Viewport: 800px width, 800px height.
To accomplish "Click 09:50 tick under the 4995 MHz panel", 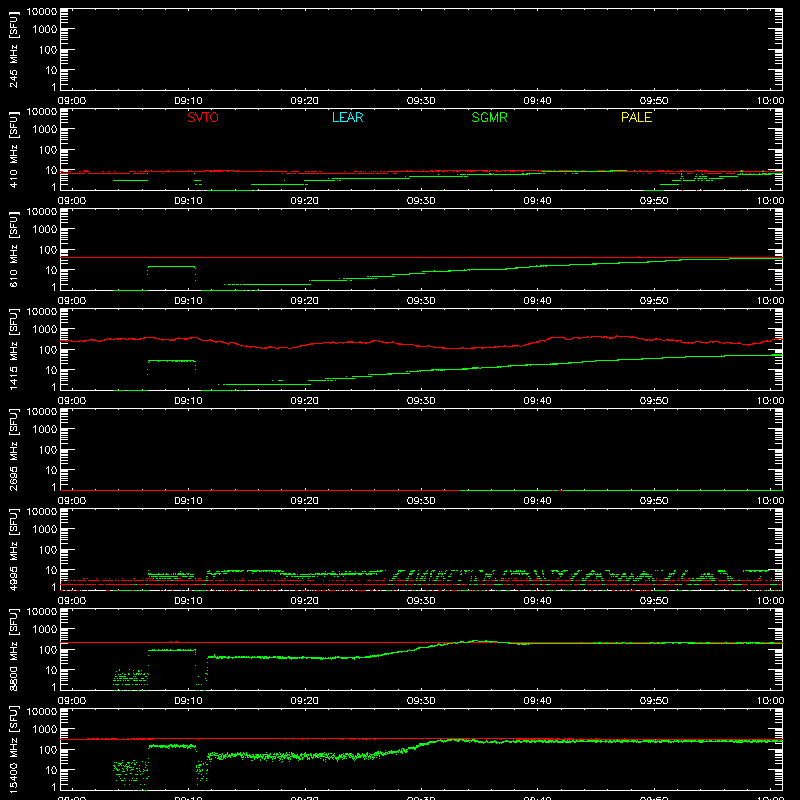I will pos(654,601).
